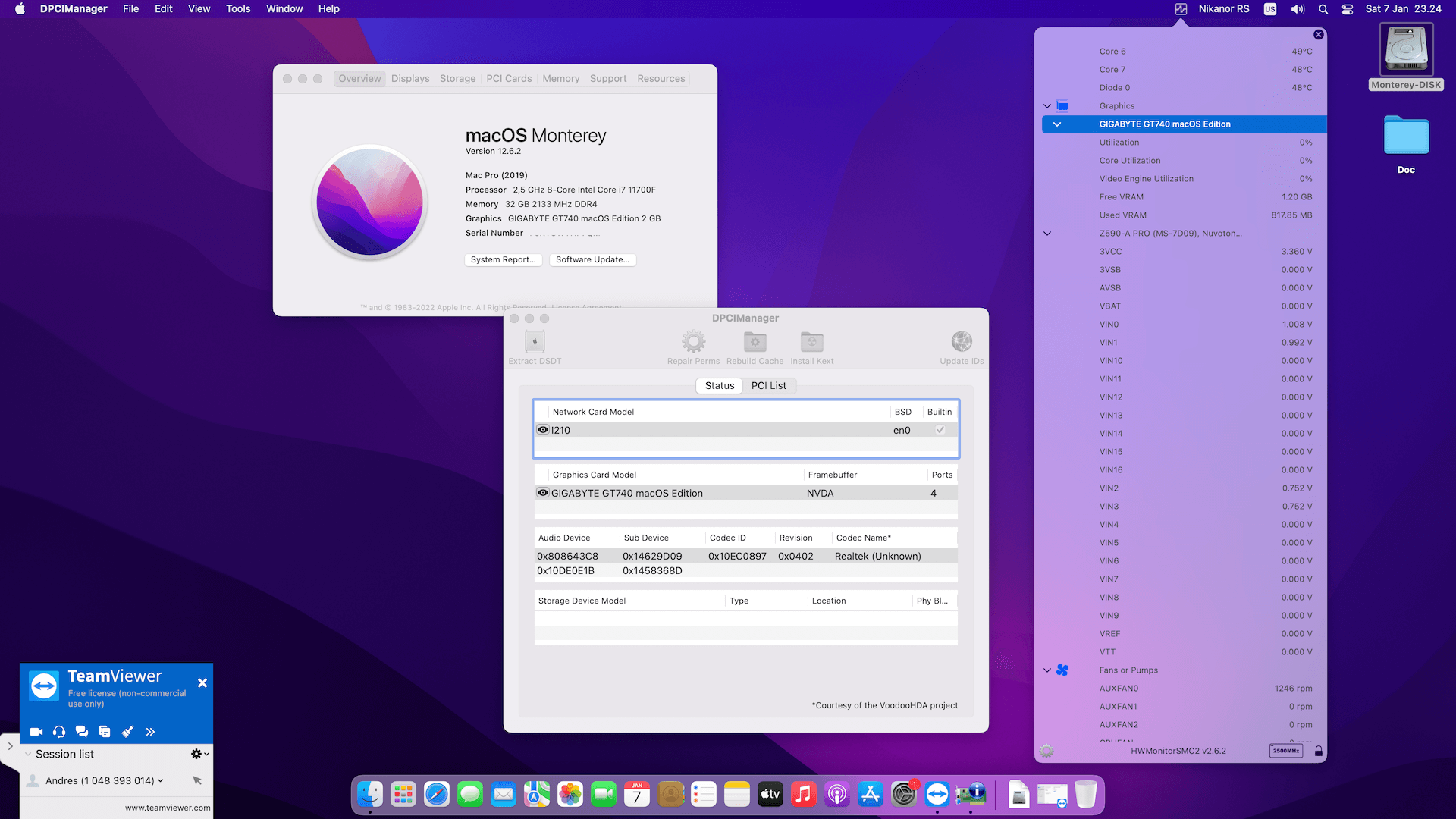Click the System Report button
Screen dimensions: 1456x819
503,259
